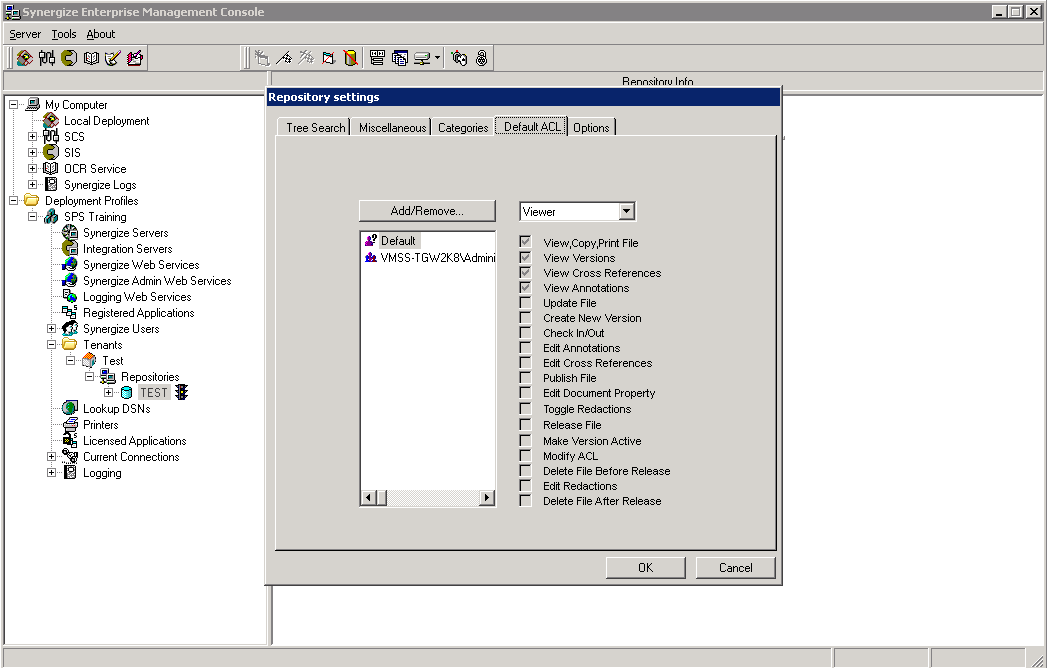Expand the OCR Service tree node
The height and width of the screenshot is (668, 1047).
pos(32,168)
